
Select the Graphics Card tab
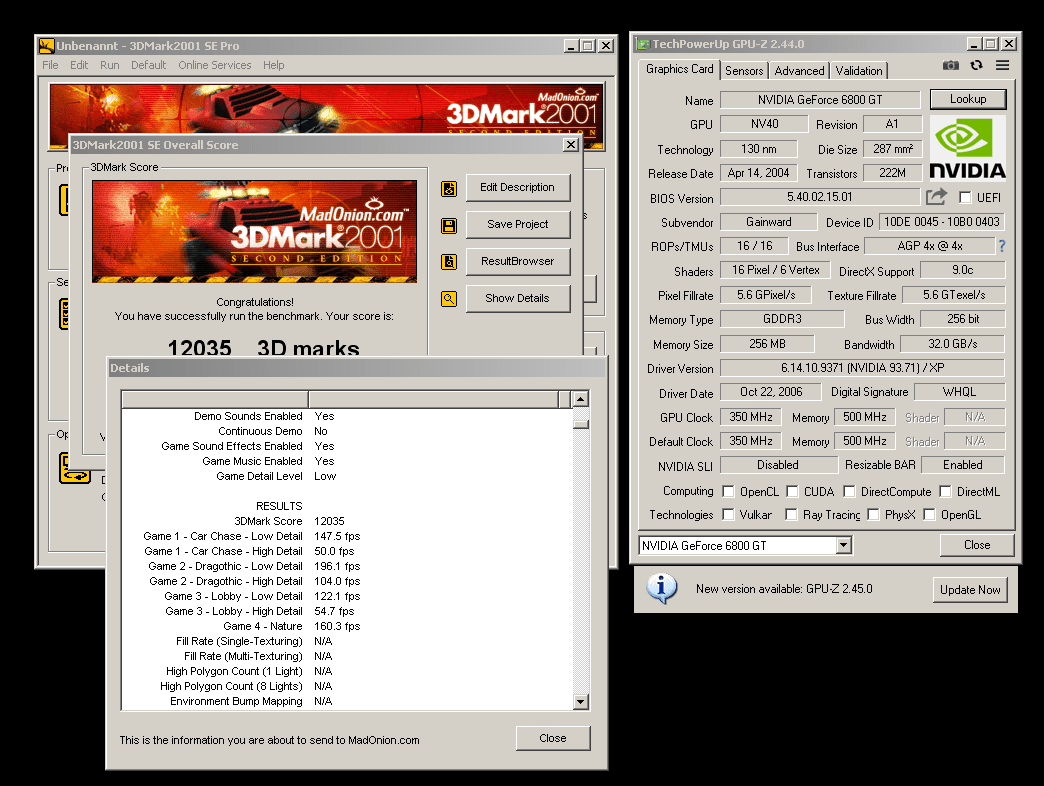click(679, 69)
